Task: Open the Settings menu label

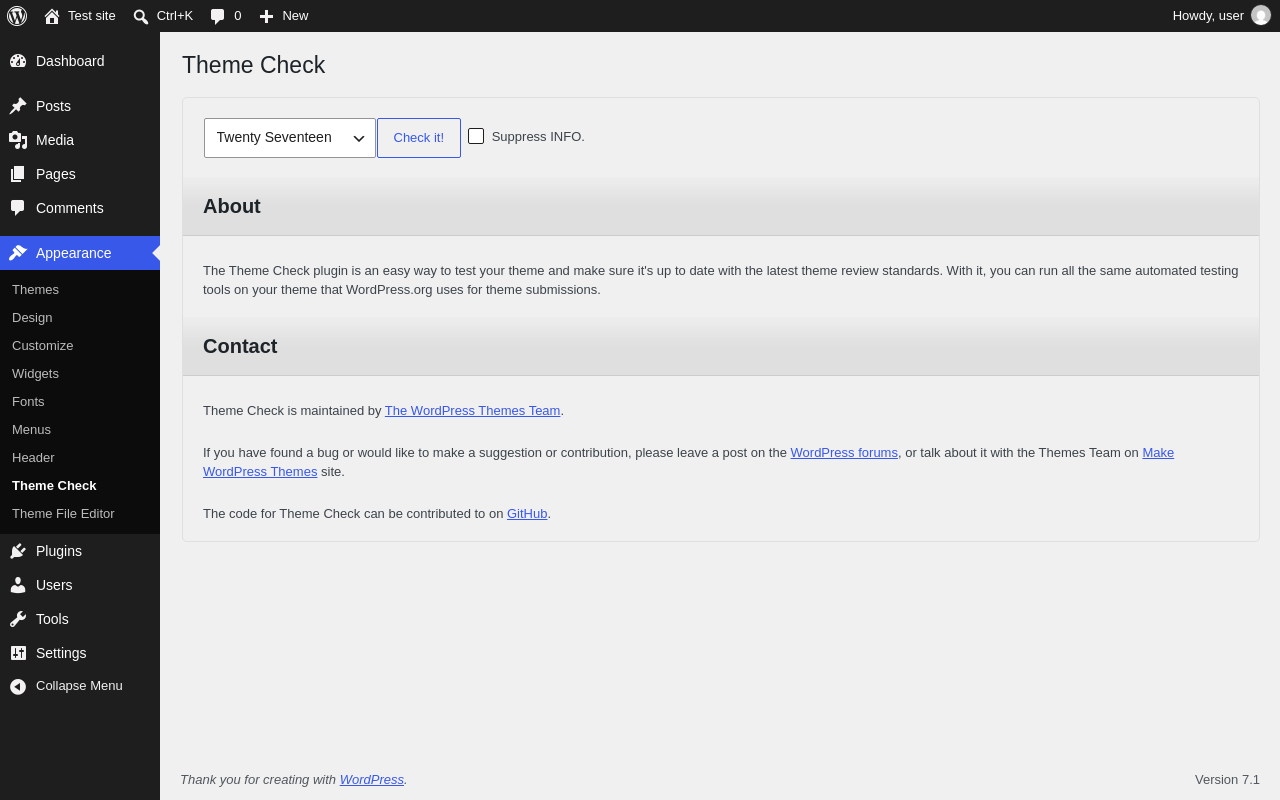Action: pyautogui.click(x=61, y=653)
